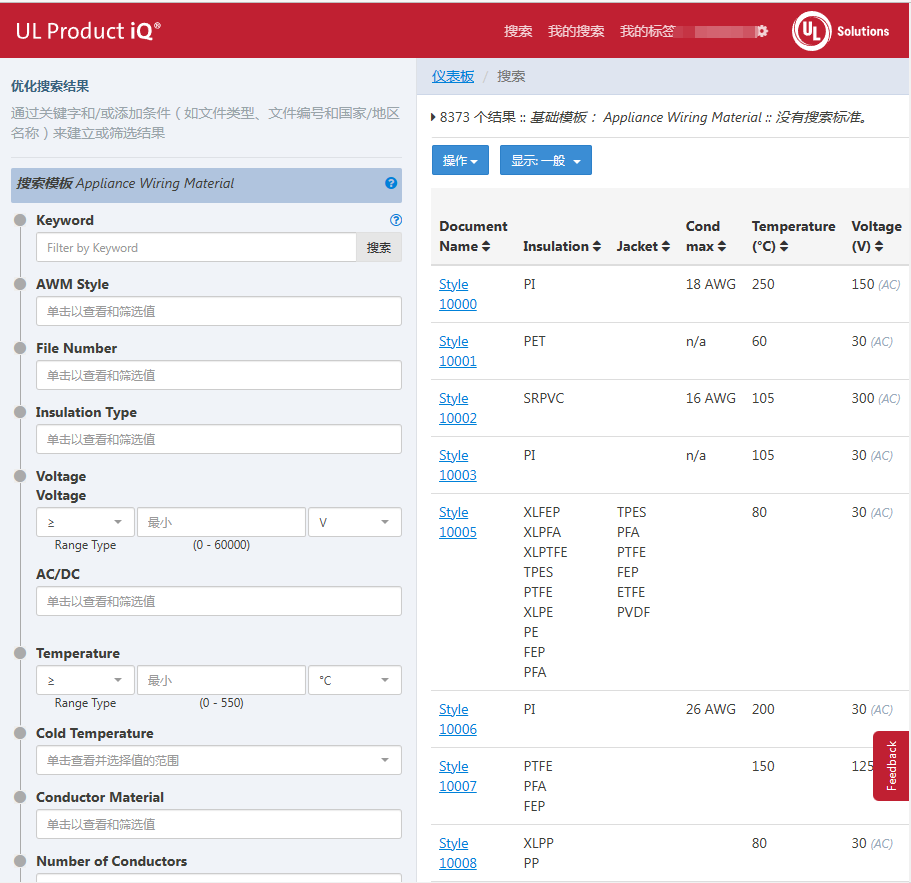The width and height of the screenshot is (911, 883).
Task: Click the settings gear icon in header
Action: point(762,31)
